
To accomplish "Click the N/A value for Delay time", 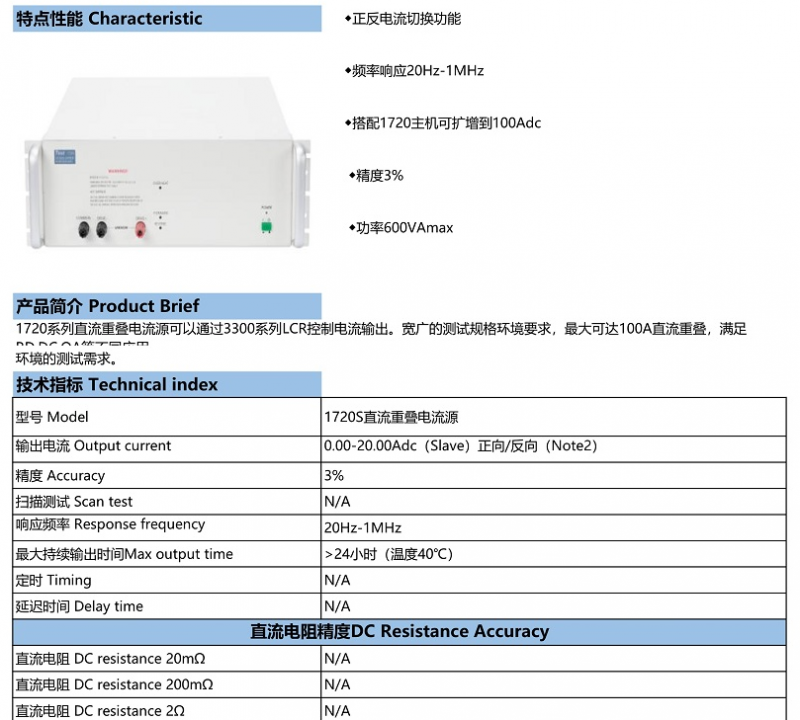I will tap(337, 606).
